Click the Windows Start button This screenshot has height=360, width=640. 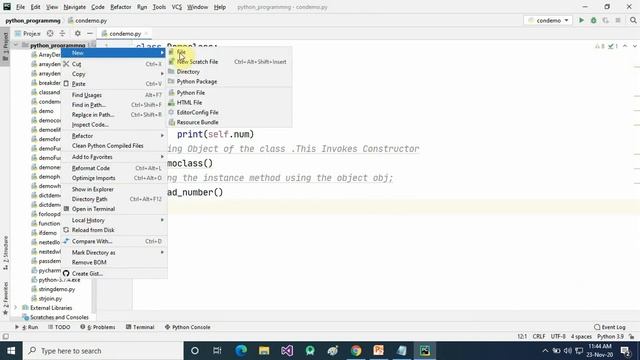tap(11, 351)
